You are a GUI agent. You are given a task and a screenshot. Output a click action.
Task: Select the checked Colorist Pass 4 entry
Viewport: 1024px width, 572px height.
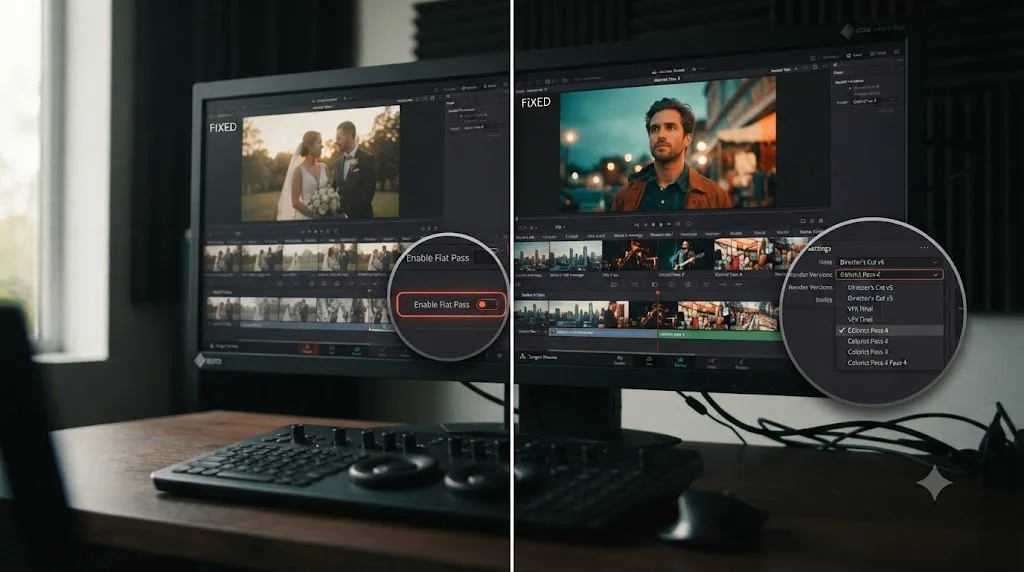coord(889,330)
